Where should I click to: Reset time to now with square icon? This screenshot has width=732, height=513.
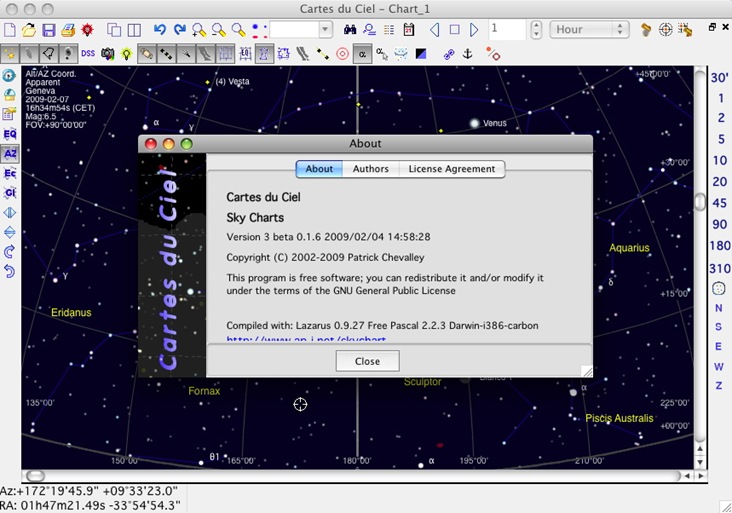pyautogui.click(x=454, y=30)
